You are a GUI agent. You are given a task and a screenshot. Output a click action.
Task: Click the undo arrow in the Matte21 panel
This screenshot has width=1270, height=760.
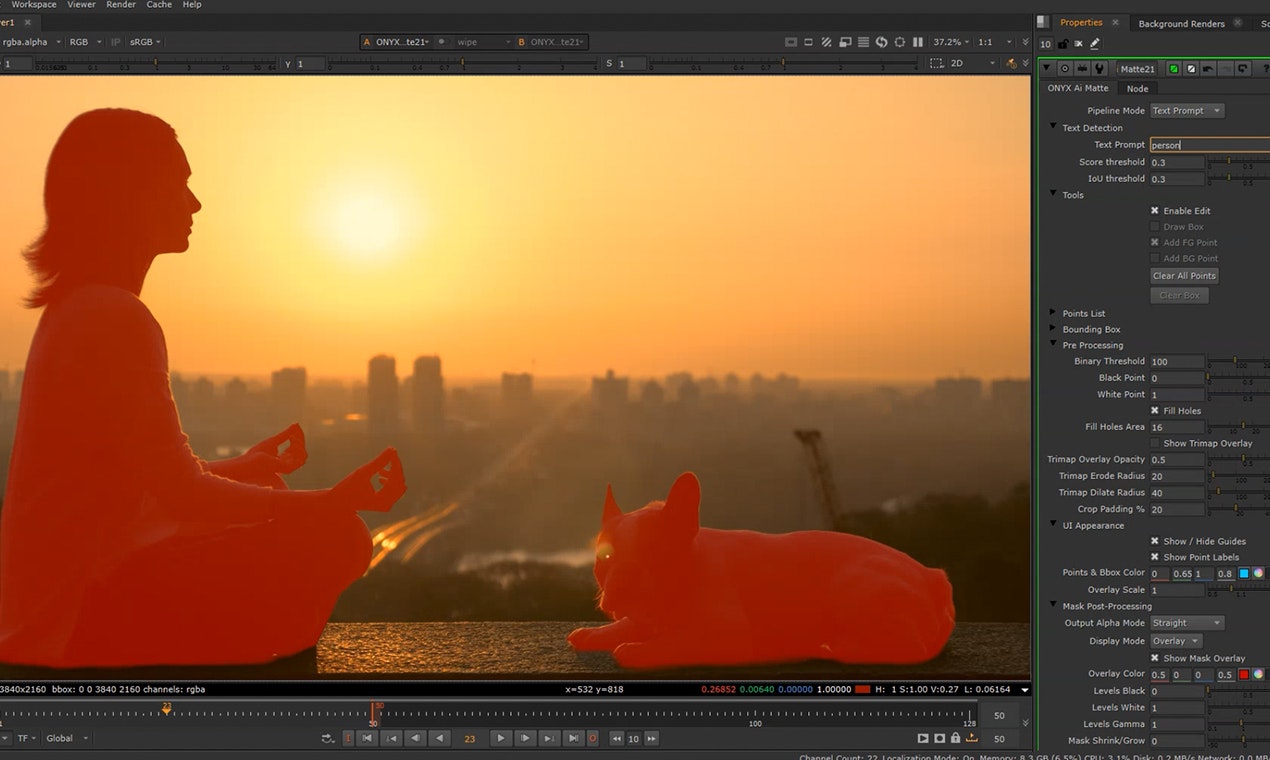tap(1207, 68)
